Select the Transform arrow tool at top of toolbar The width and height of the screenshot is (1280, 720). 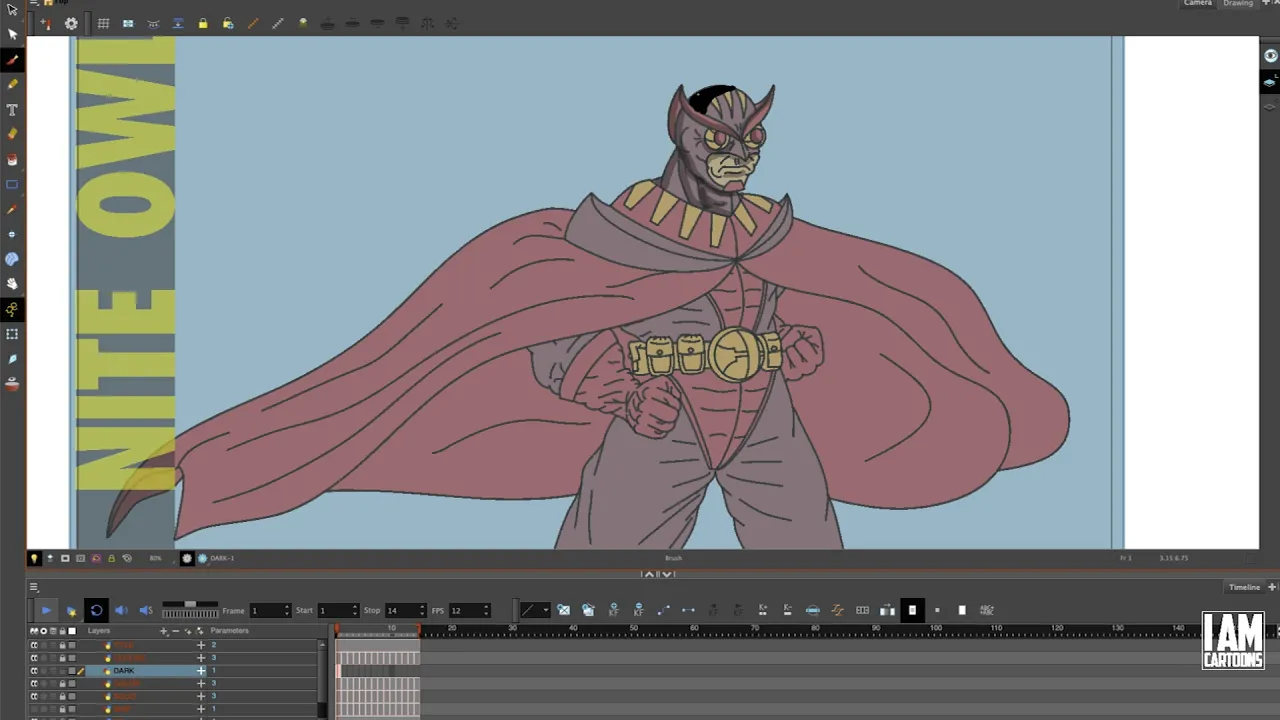[x=12, y=10]
